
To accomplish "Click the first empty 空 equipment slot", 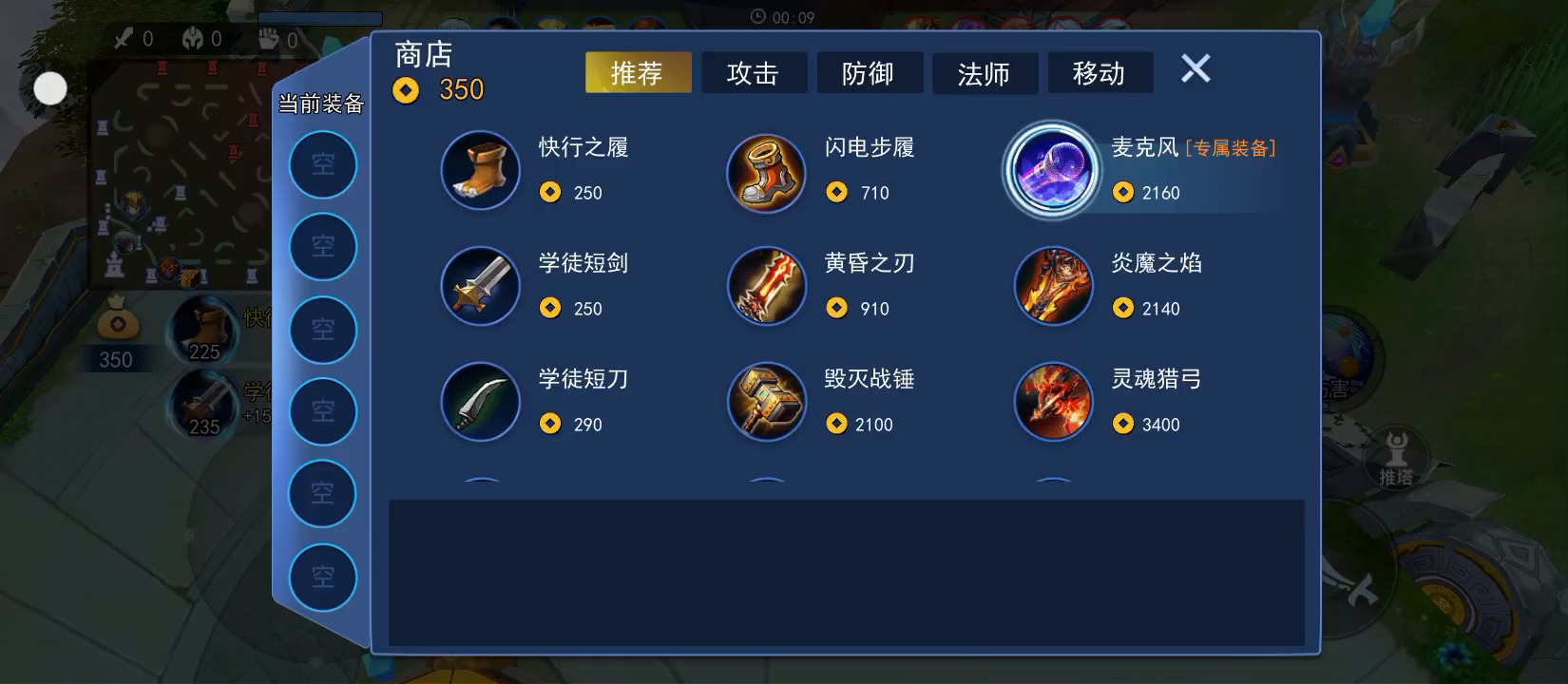I will tap(323, 164).
